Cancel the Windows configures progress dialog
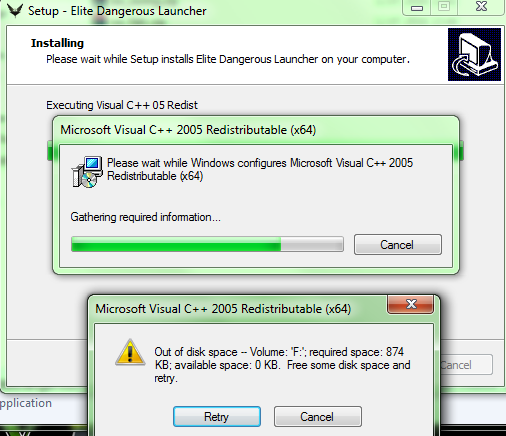Screen dimensions: 506x436 398,245
